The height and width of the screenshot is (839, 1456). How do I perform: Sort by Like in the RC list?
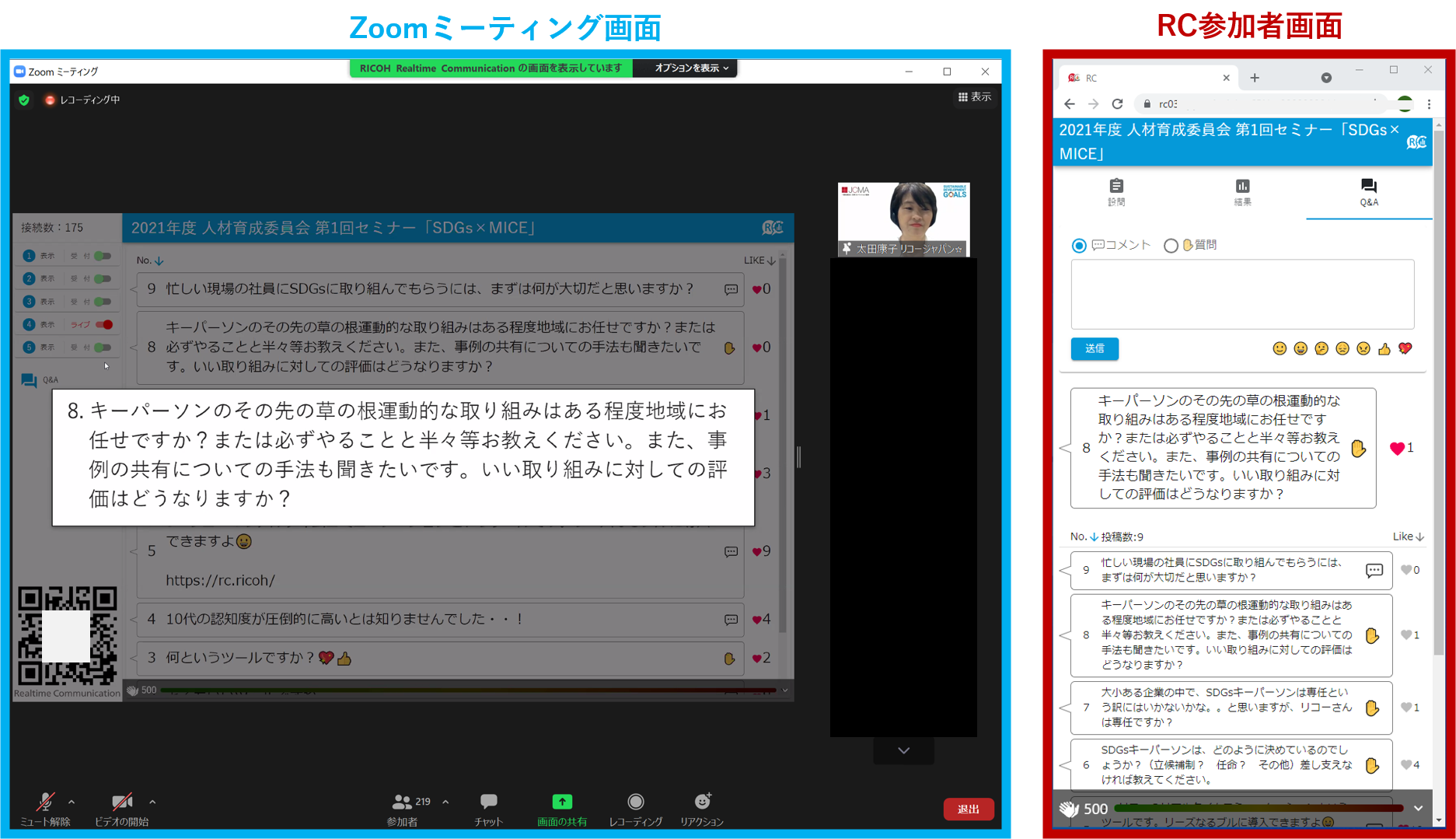pyautogui.click(x=1408, y=537)
